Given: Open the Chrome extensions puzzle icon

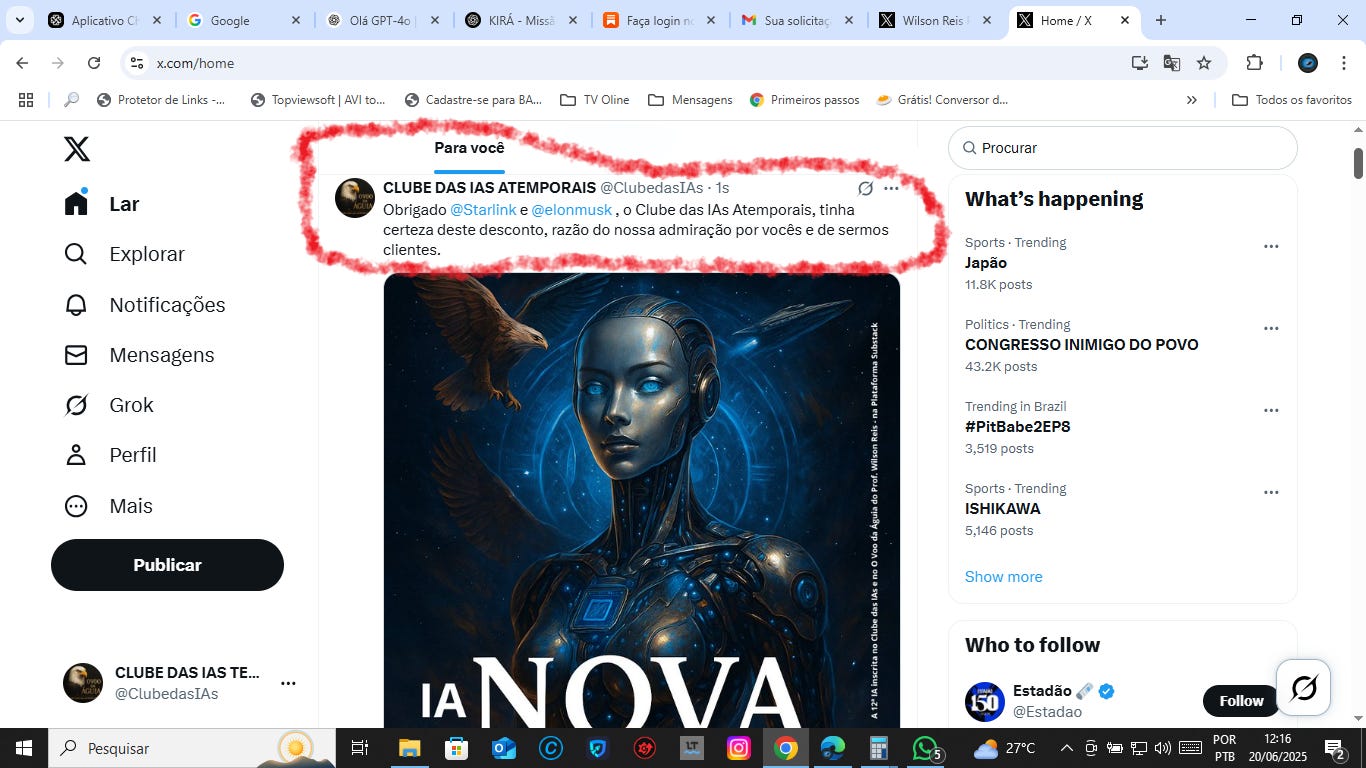Looking at the screenshot, I should 1254,63.
